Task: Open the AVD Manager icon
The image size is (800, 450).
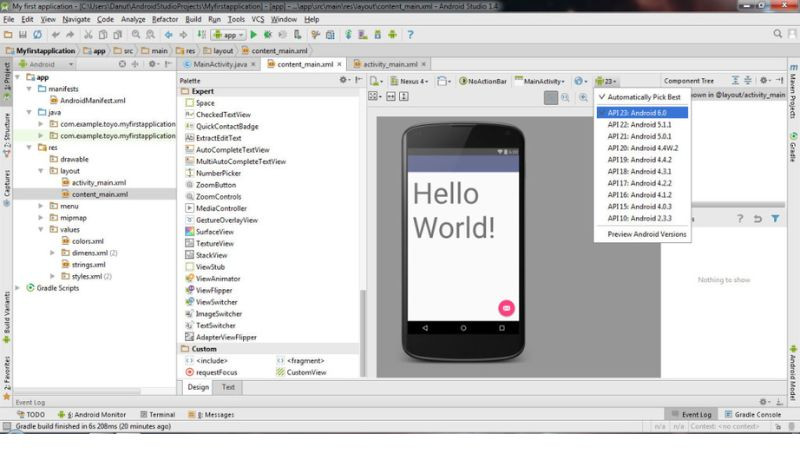Action: coord(363,35)
